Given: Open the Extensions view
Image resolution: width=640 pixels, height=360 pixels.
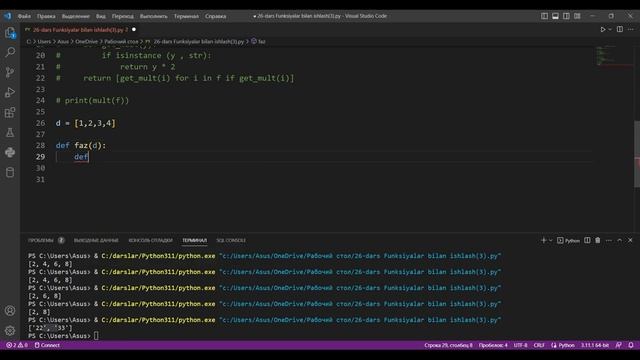Looking at the screenshot, I should pyautogui.click(x=10, y=112).
